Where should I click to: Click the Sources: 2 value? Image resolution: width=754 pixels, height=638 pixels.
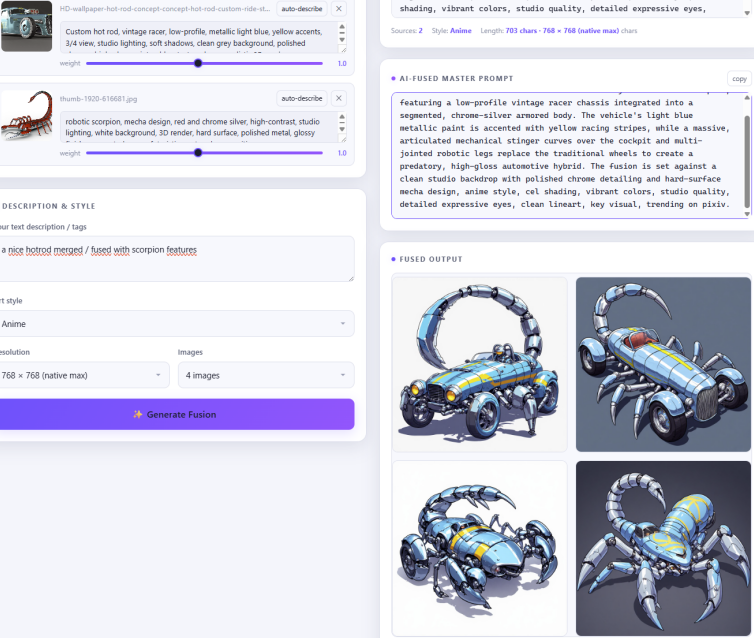420,30
